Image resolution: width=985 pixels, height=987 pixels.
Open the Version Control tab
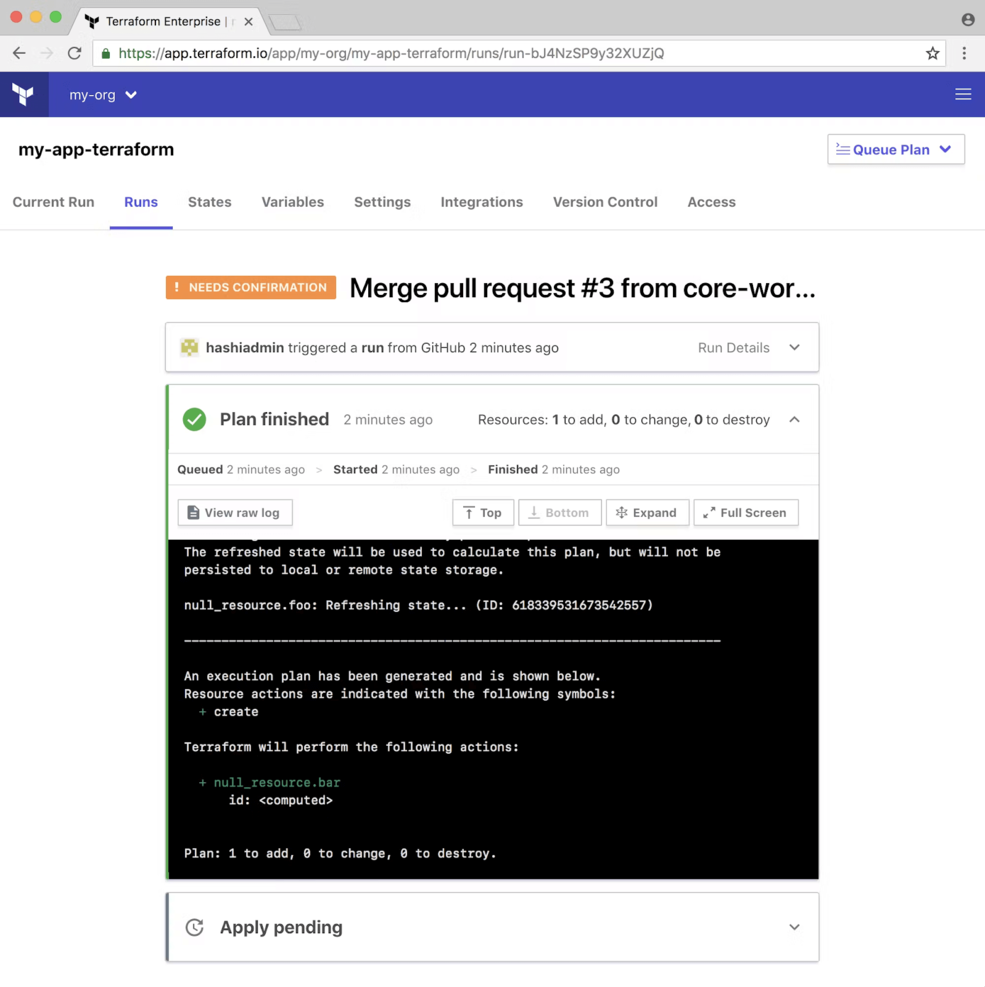pos(604,202)
